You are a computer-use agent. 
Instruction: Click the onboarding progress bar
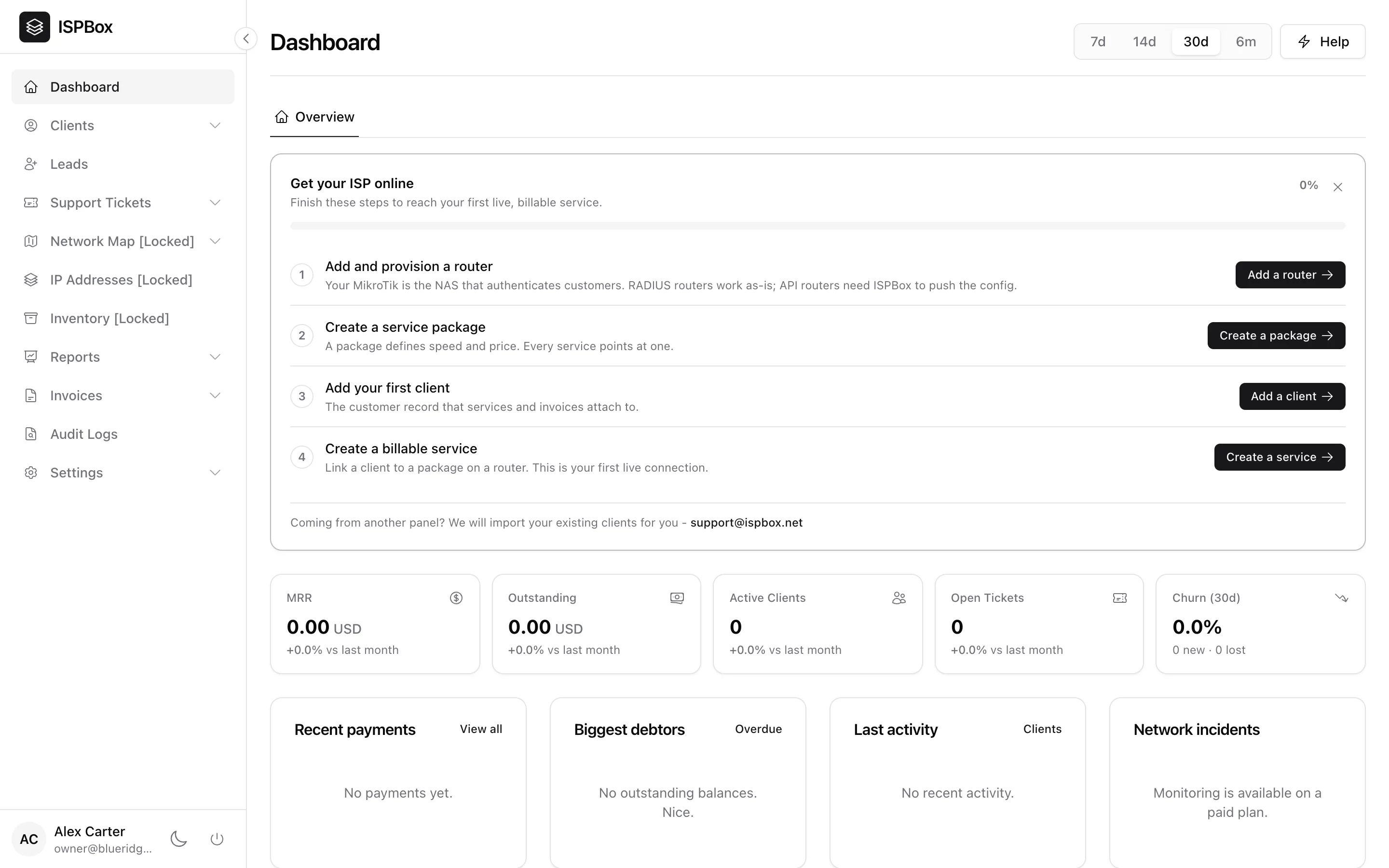click(817, 226)
